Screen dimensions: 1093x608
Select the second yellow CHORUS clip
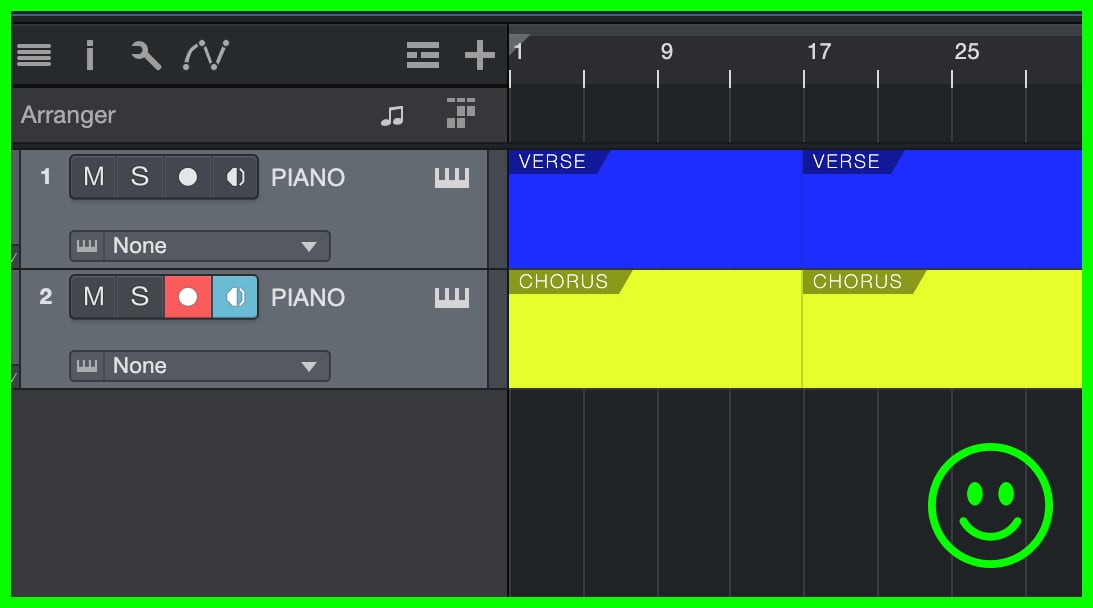(940, 335)
